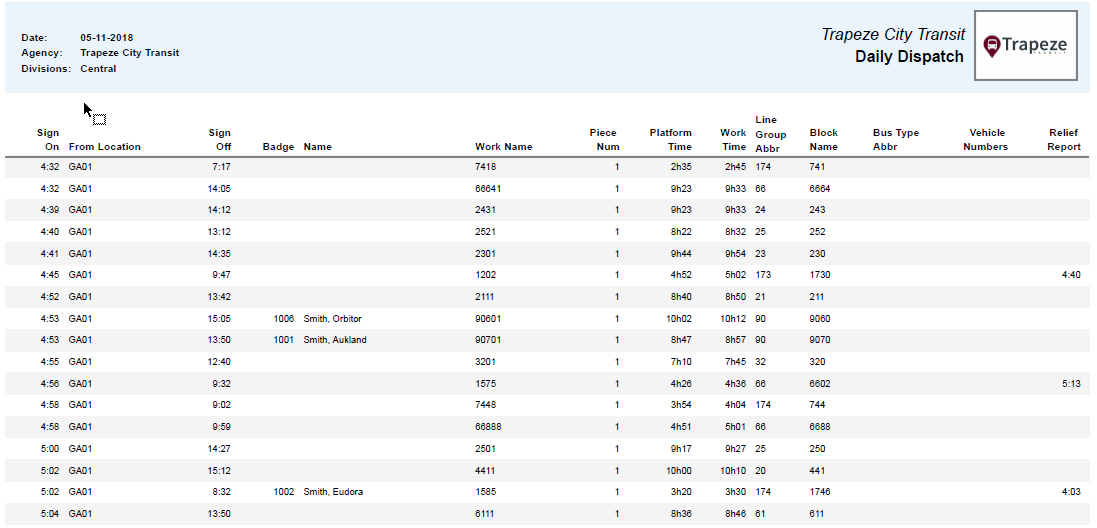Click the Trapeze logo in the header
Image resolution: width=1097 pixels, height=528 pixels.
click(x=1025, y=46)
